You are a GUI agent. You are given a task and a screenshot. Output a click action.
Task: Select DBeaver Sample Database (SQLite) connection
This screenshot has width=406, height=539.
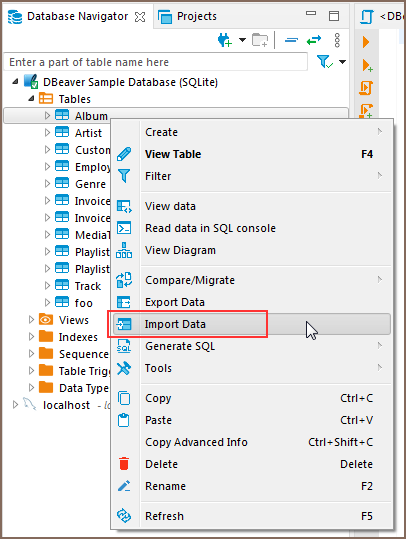pos(130,82)
